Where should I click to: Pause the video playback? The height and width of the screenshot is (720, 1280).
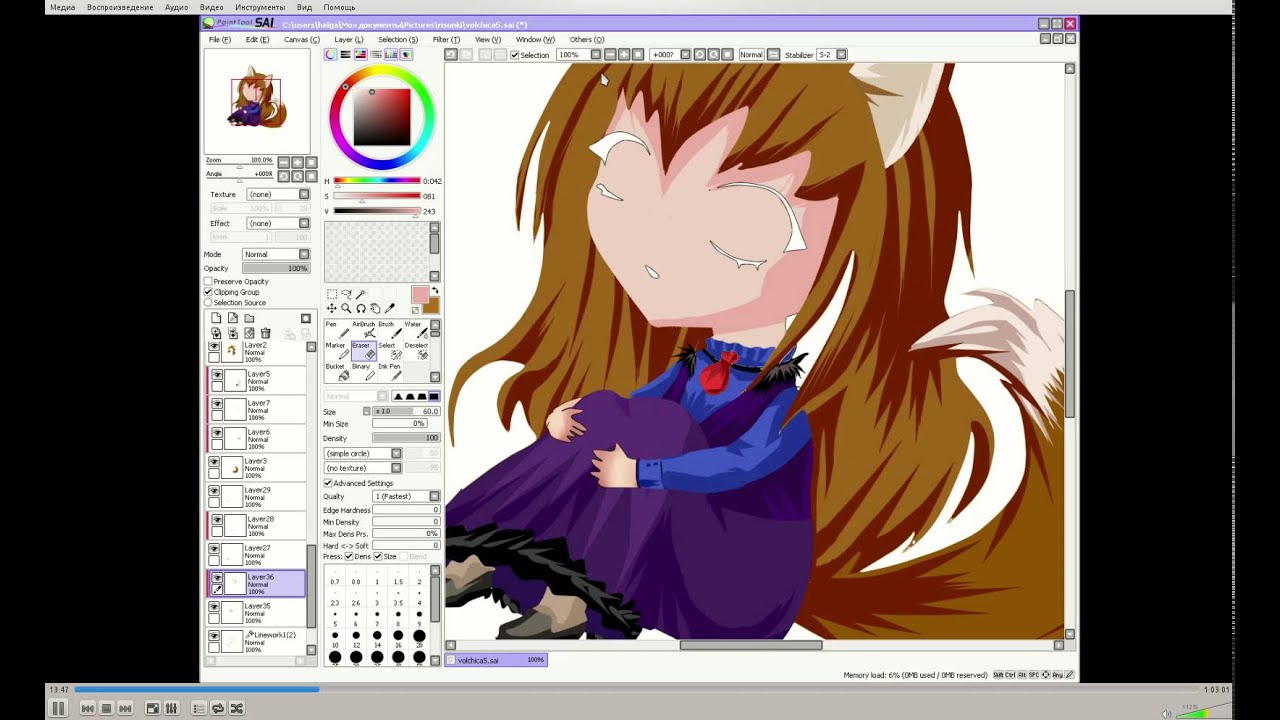tap(58, 708)
